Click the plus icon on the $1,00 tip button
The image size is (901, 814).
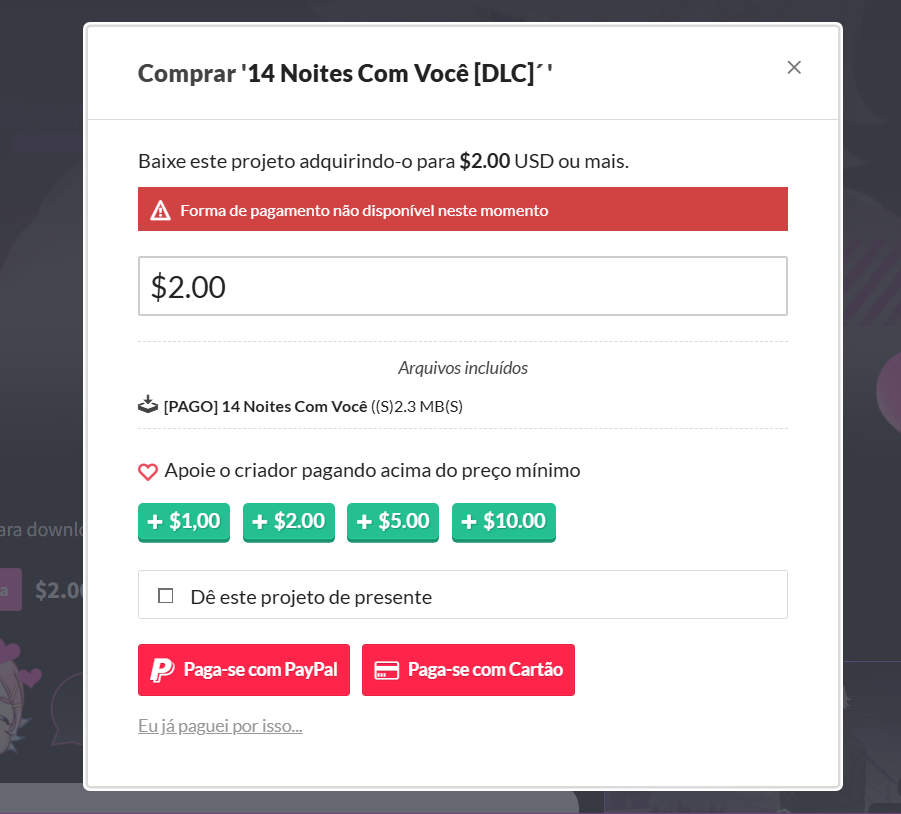155,522
